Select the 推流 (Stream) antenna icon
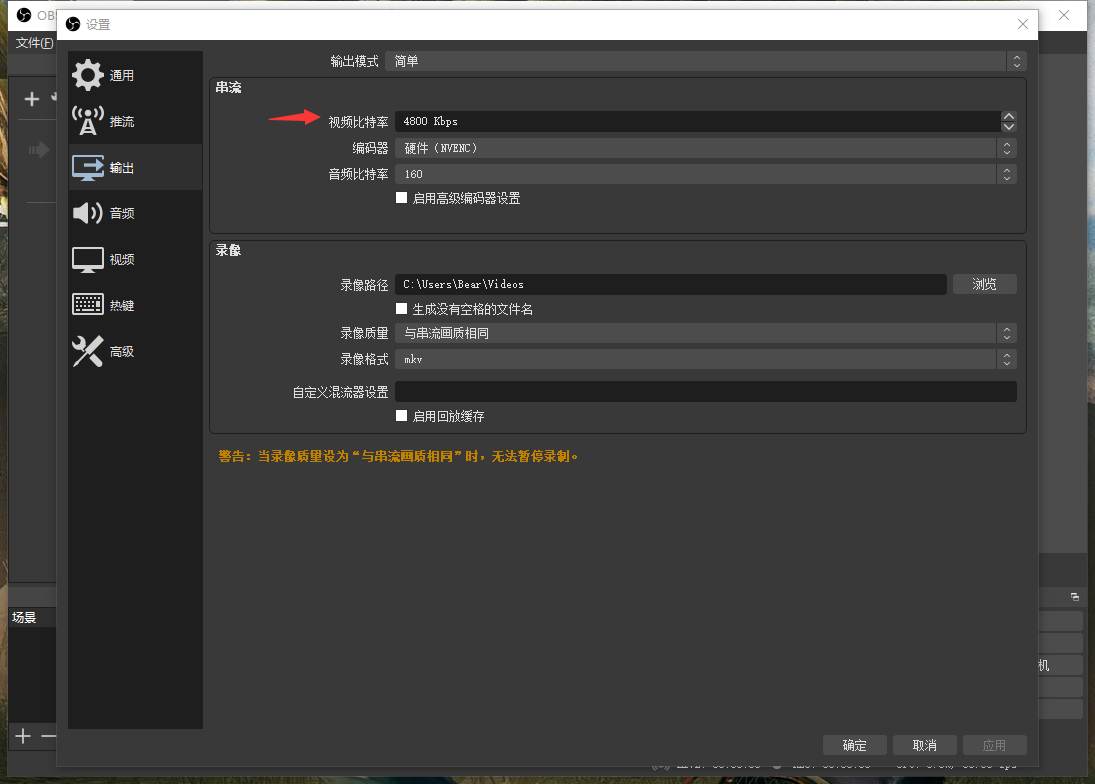This screenshot has height=784, width=1095. tap(88, 122)
